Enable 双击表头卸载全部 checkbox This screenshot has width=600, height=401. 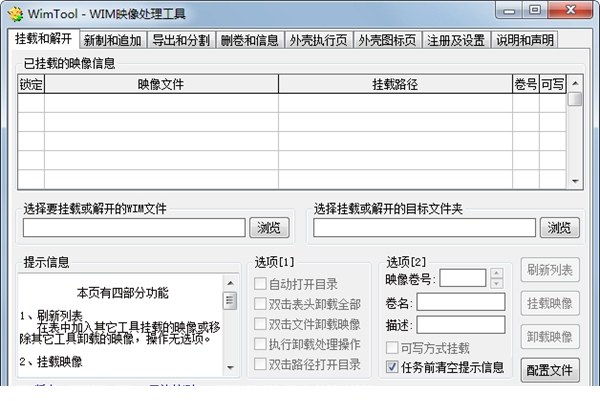[x=260, y=304]
